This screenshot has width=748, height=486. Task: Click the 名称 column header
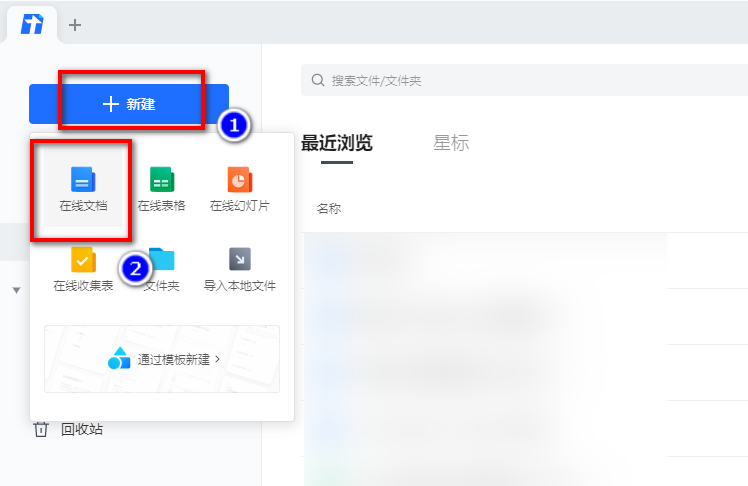(x=329, y=208)
